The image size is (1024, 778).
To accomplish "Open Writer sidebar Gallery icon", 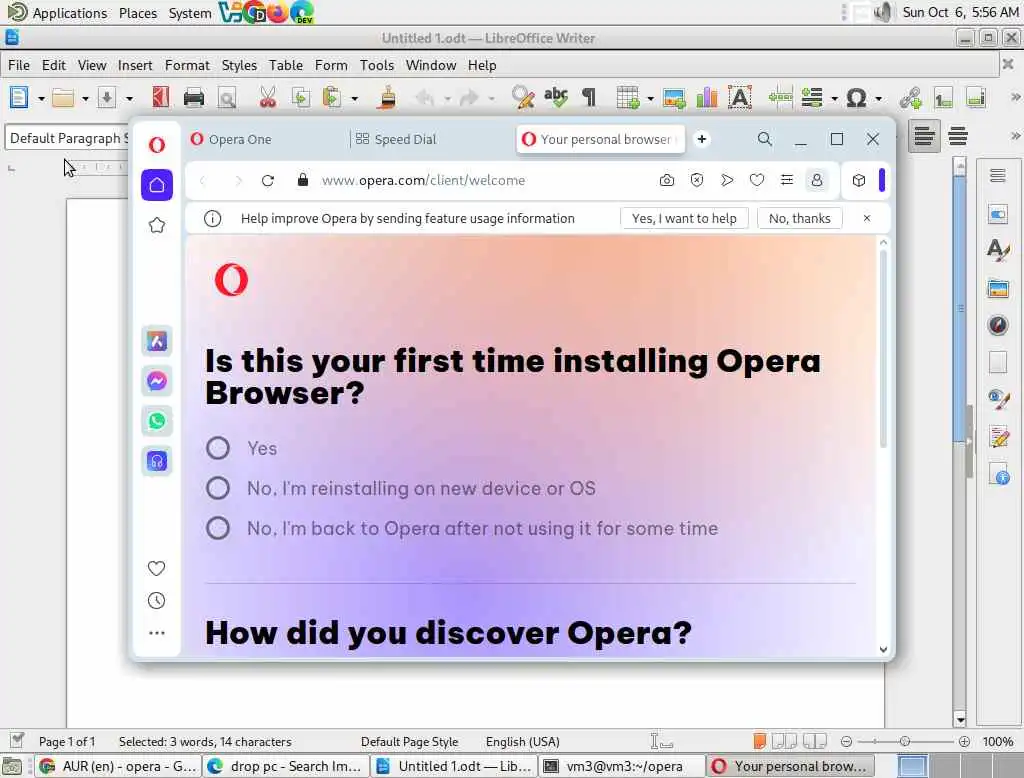I will [x=998, y=288].
